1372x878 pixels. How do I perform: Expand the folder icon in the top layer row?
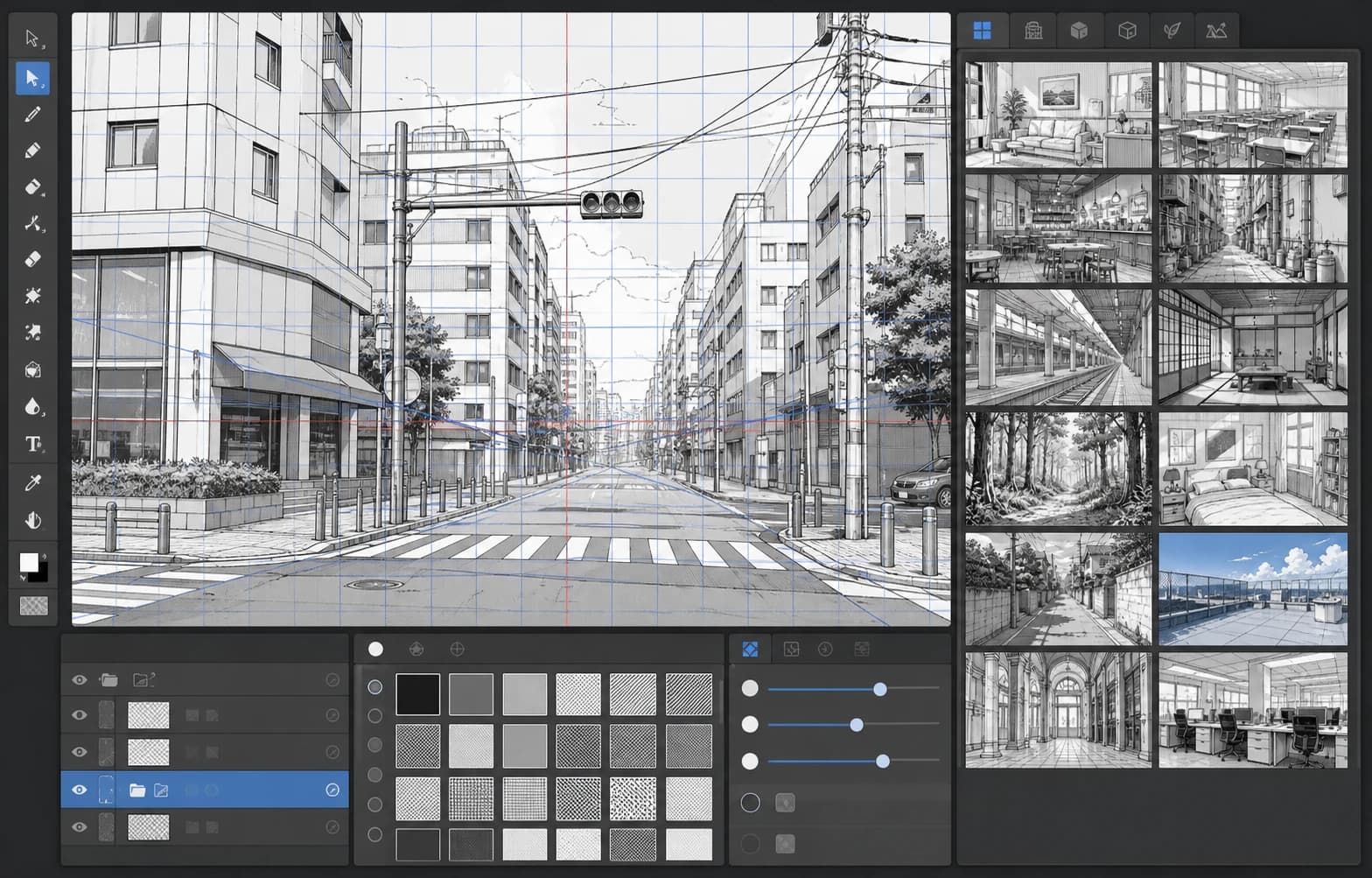109,679
